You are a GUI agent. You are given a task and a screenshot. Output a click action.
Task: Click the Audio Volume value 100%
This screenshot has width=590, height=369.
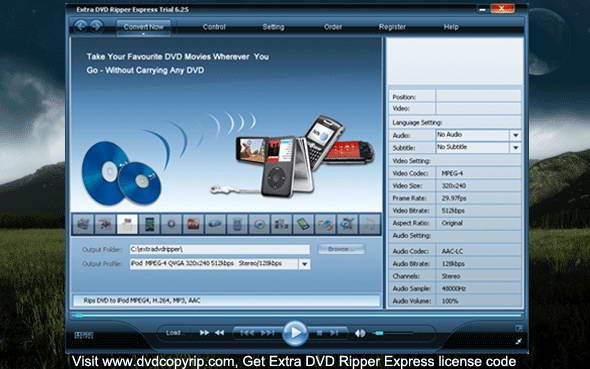coord(450,301)
